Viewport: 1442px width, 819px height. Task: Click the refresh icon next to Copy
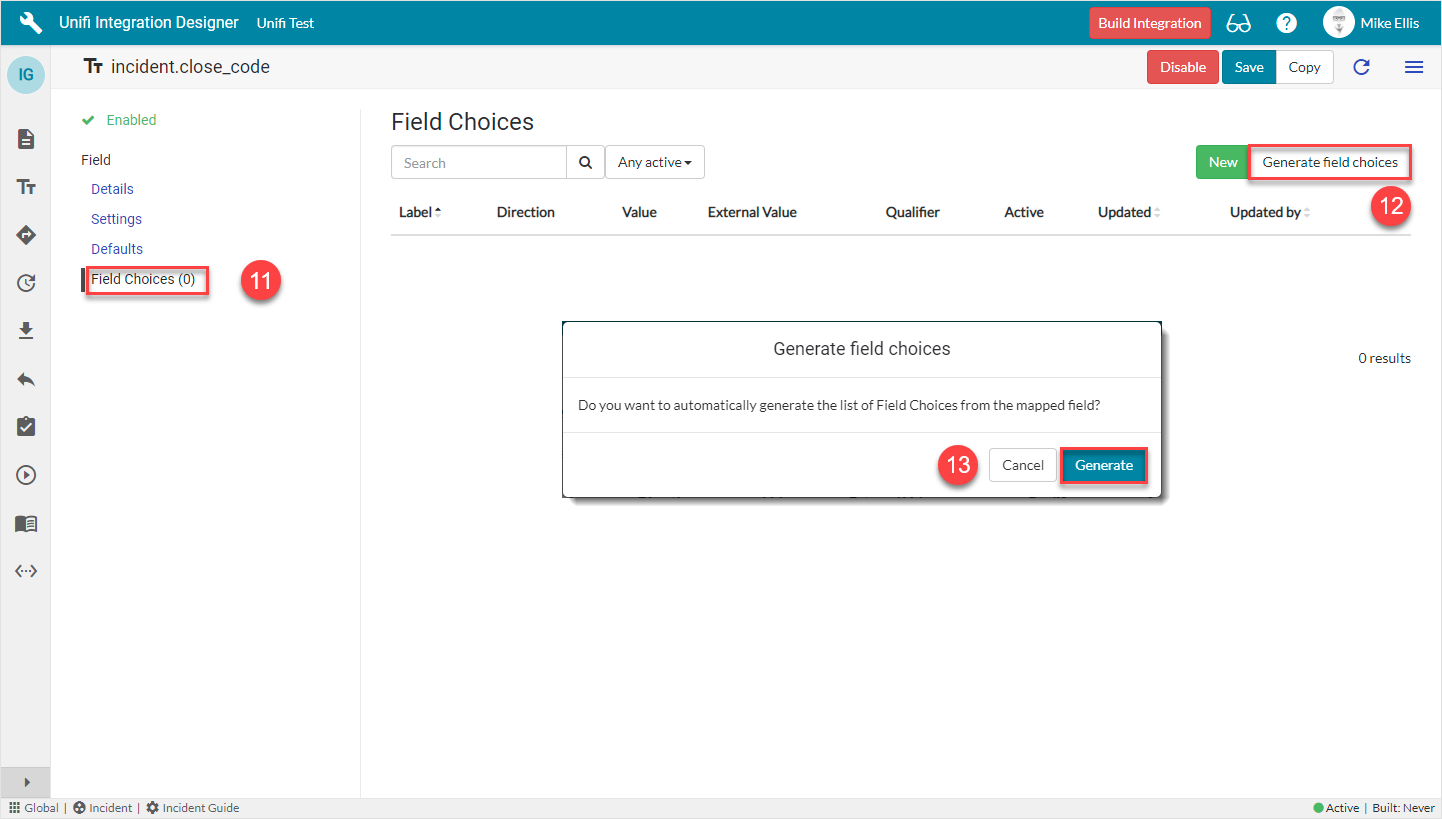(x=1361, y=67)
